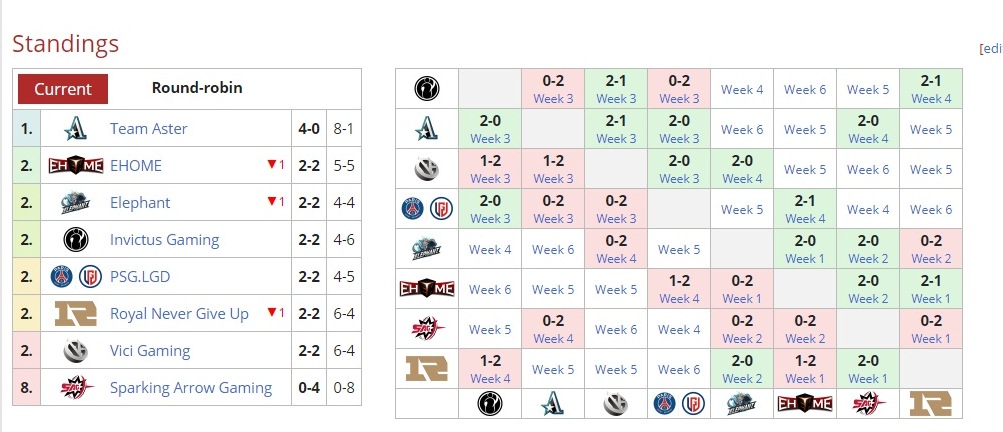Open the EHOME logo in the crosstable bottom row

(x=805, y=404)
